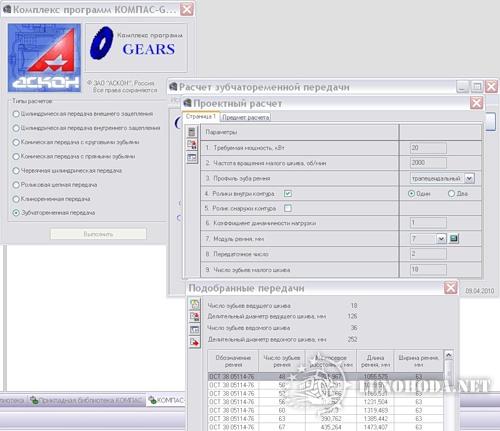Click the 09.04.2010 date text
This screenshot has width=500, height=431.
480,291
